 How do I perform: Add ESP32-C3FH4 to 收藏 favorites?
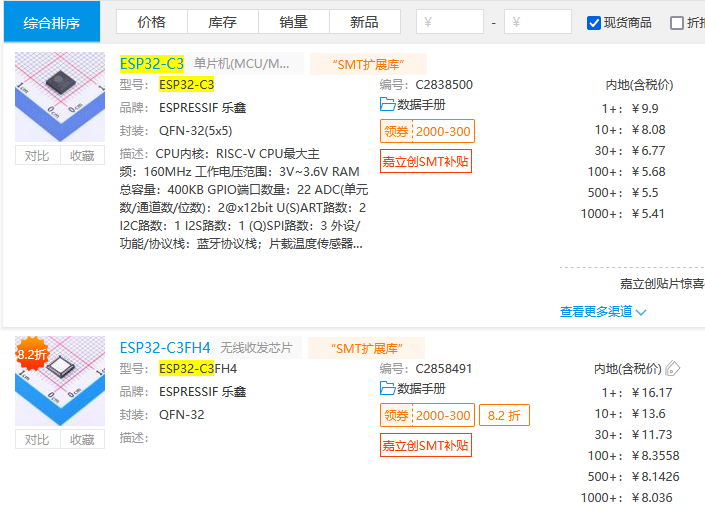click(x=82, y=439)
